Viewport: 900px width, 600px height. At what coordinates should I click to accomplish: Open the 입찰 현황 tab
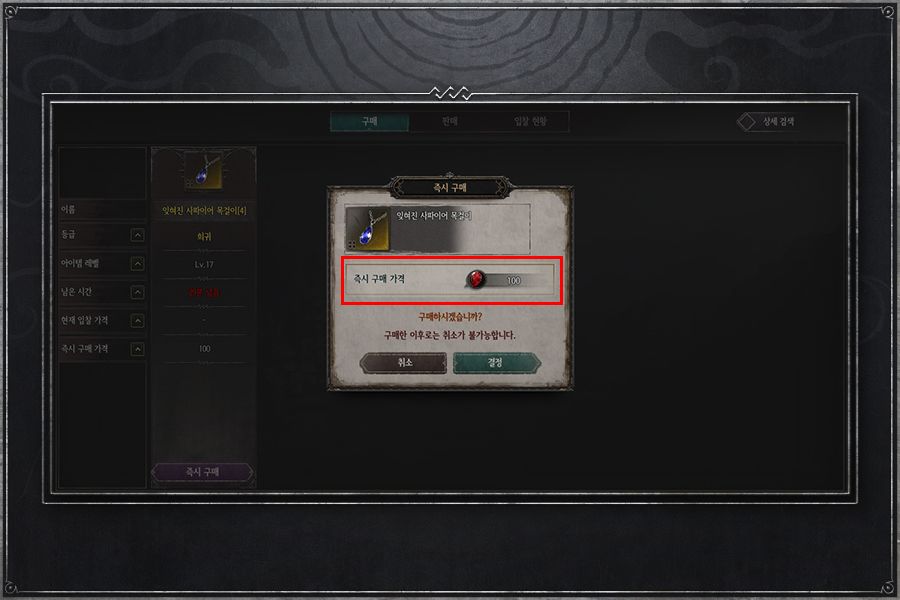530,121
